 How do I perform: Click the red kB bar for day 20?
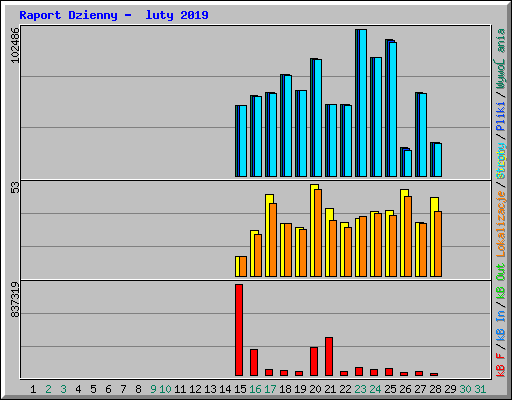[314, 361]
